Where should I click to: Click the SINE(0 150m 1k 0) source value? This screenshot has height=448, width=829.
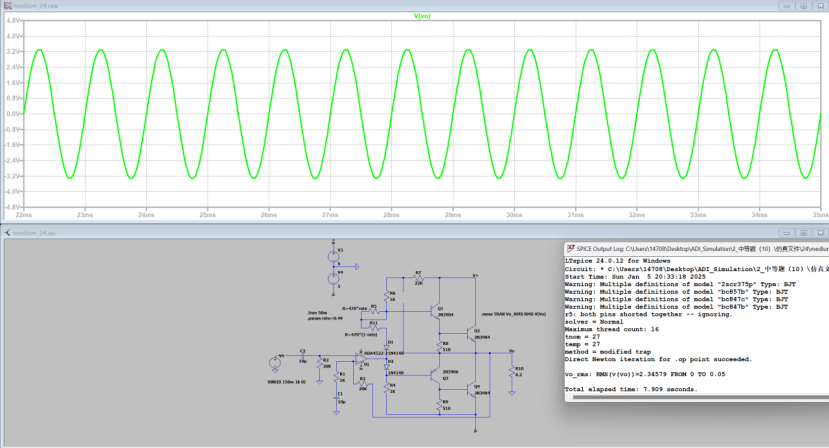tap(287, 382)
